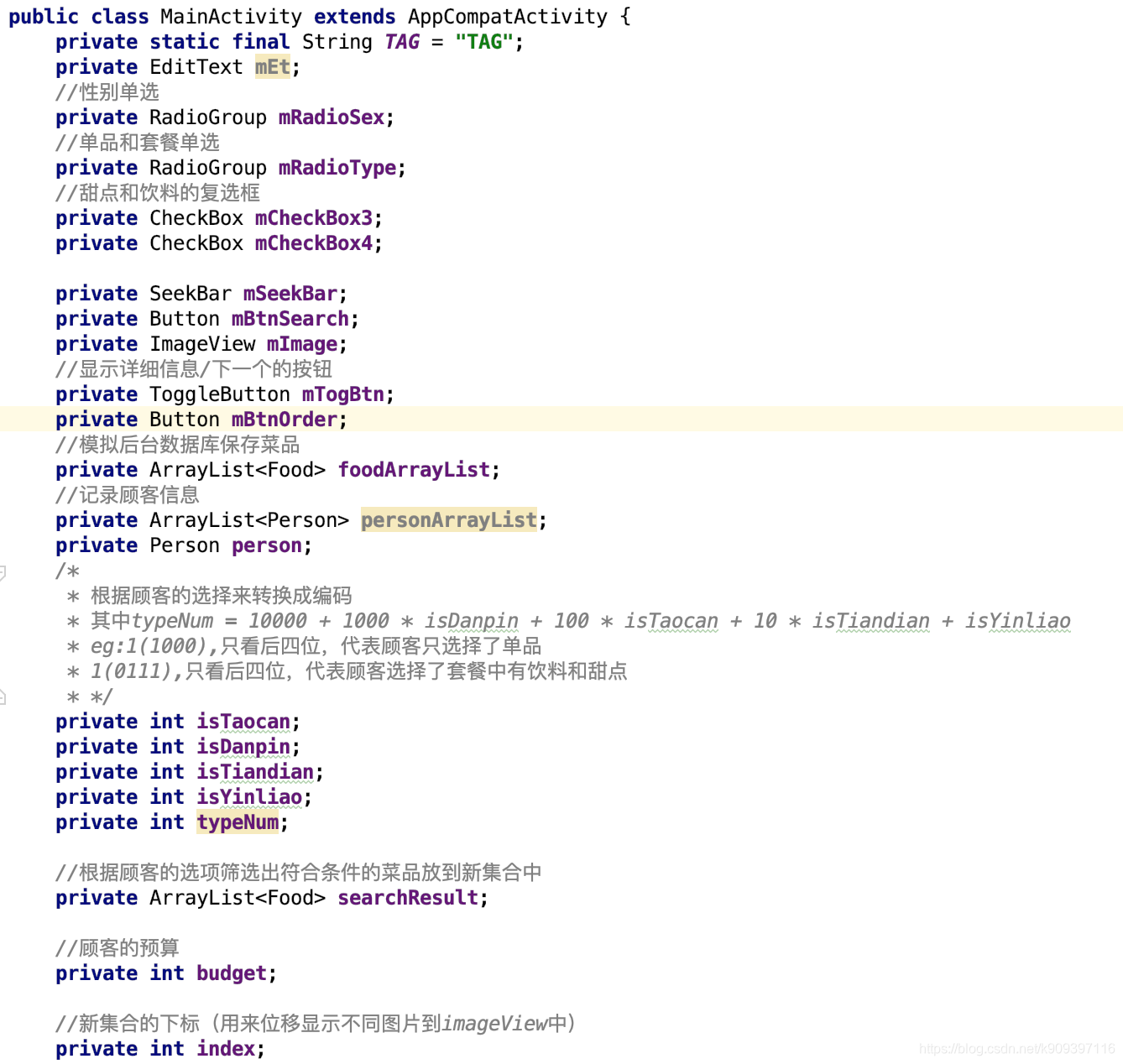The height and width of the screenshot is (1064, 1123).
Task: Click the italic TAG constant name
Action: point(402,42)
